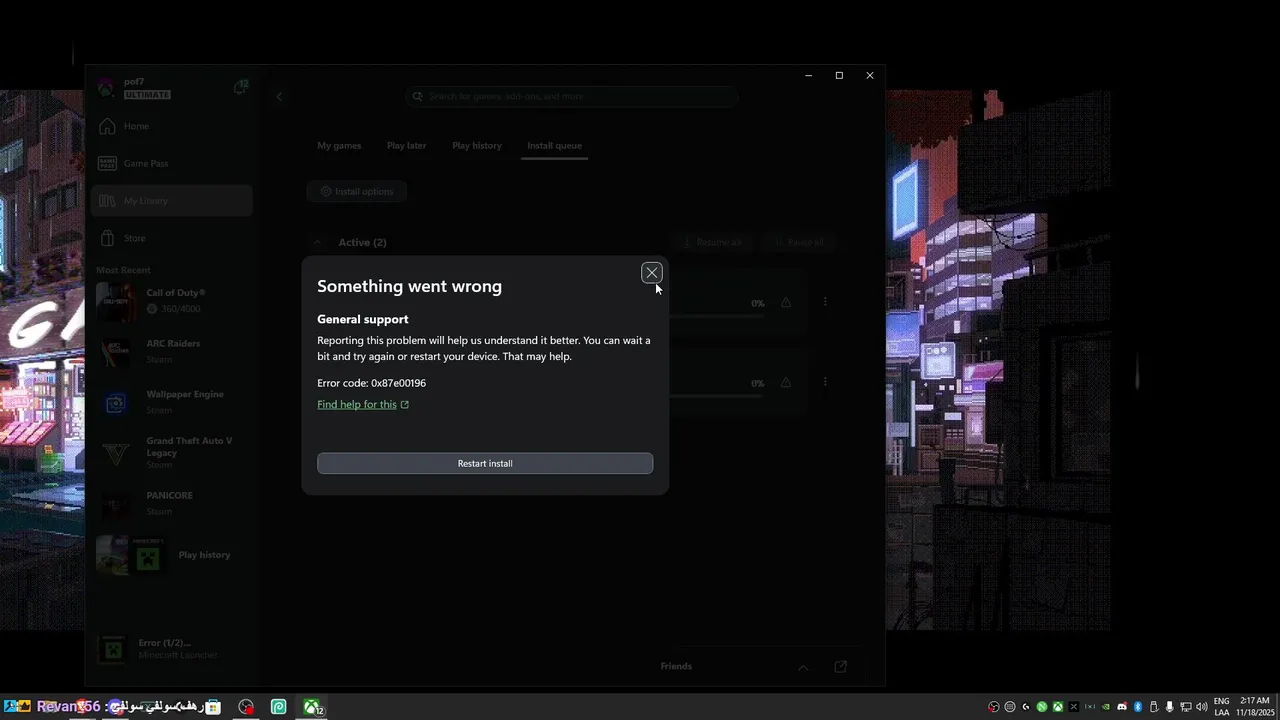This screenshot has height=720, width=1280.
Task: Open Call of Duty in Most Recent
Action: (x=171, y=301)
